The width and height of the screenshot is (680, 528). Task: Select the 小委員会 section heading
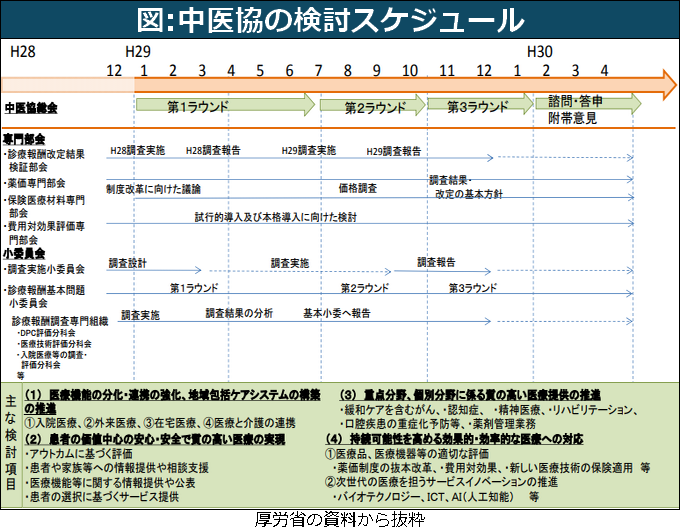24,255
